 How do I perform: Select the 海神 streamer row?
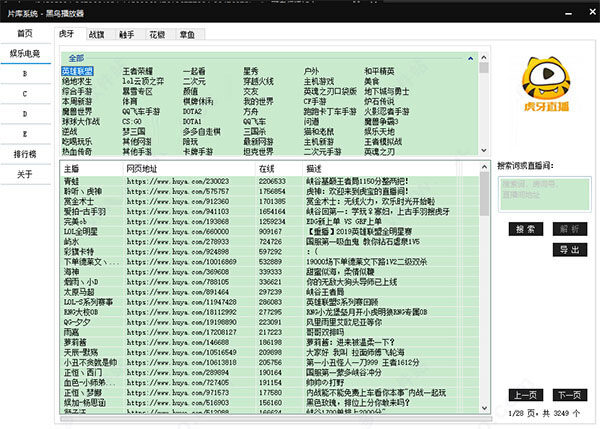click(270, 272)
